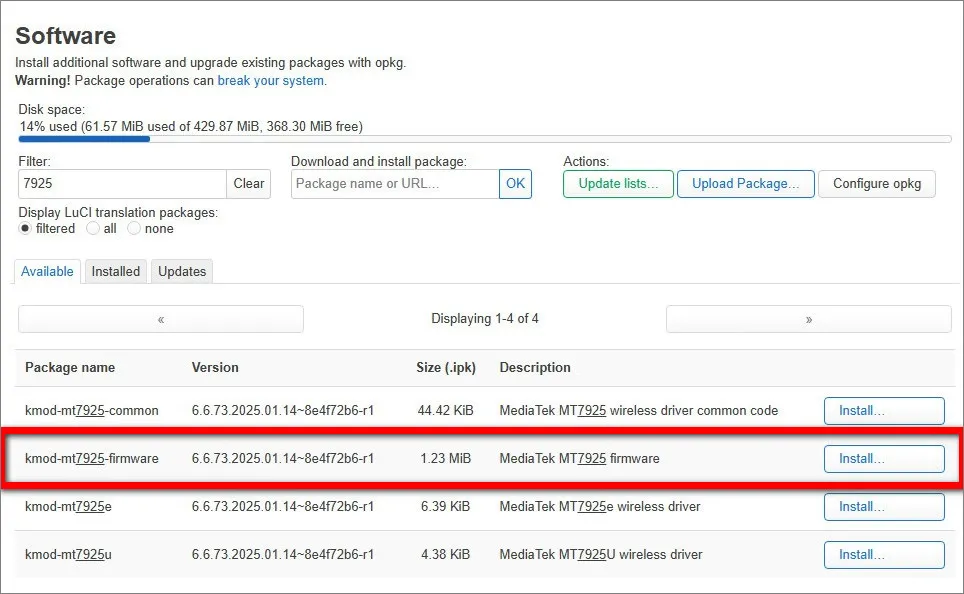Select the 'filtered' translation radio option
Image resolution: width=964 pixels, height=594 pixels.
click(25, 229)
